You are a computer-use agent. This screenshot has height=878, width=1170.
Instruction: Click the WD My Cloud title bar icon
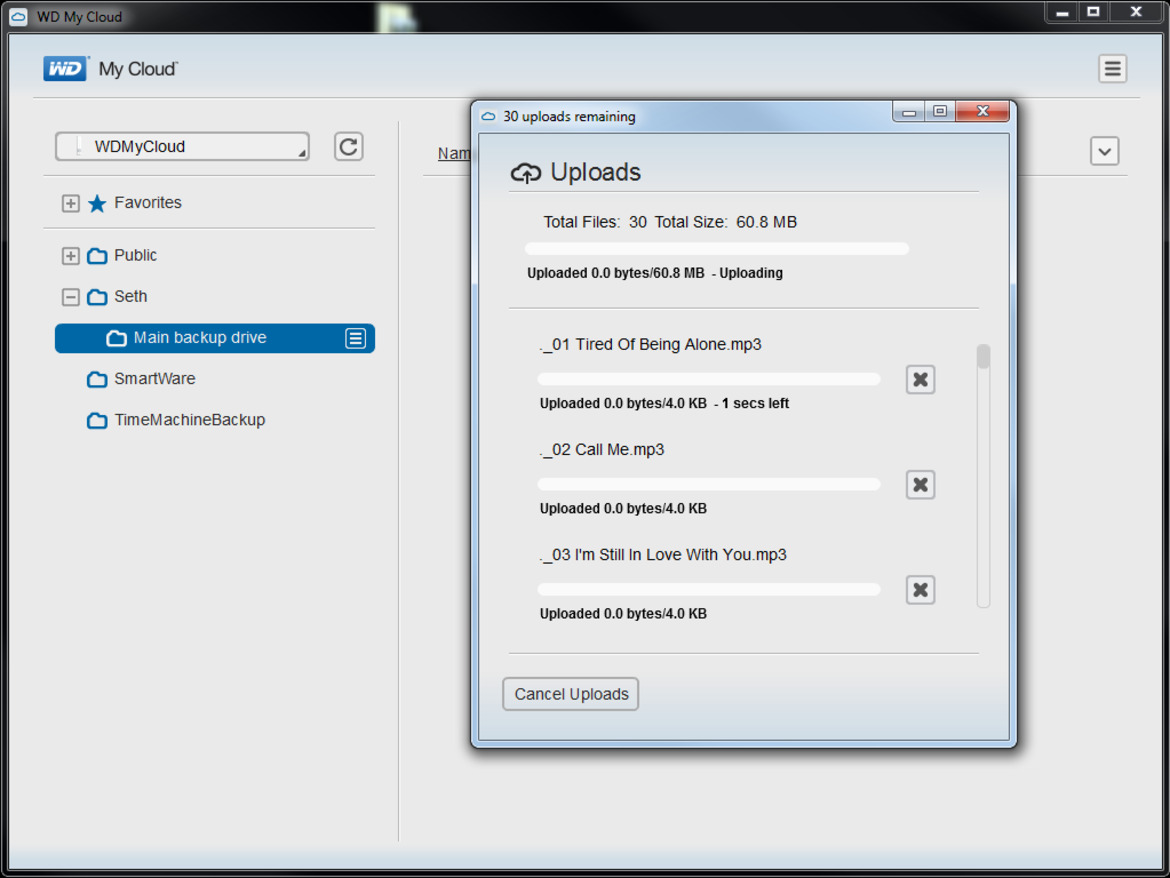tap(19, 16)
